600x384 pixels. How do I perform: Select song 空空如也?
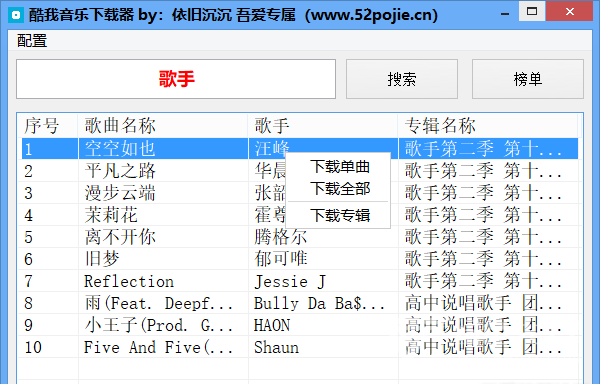120,148
